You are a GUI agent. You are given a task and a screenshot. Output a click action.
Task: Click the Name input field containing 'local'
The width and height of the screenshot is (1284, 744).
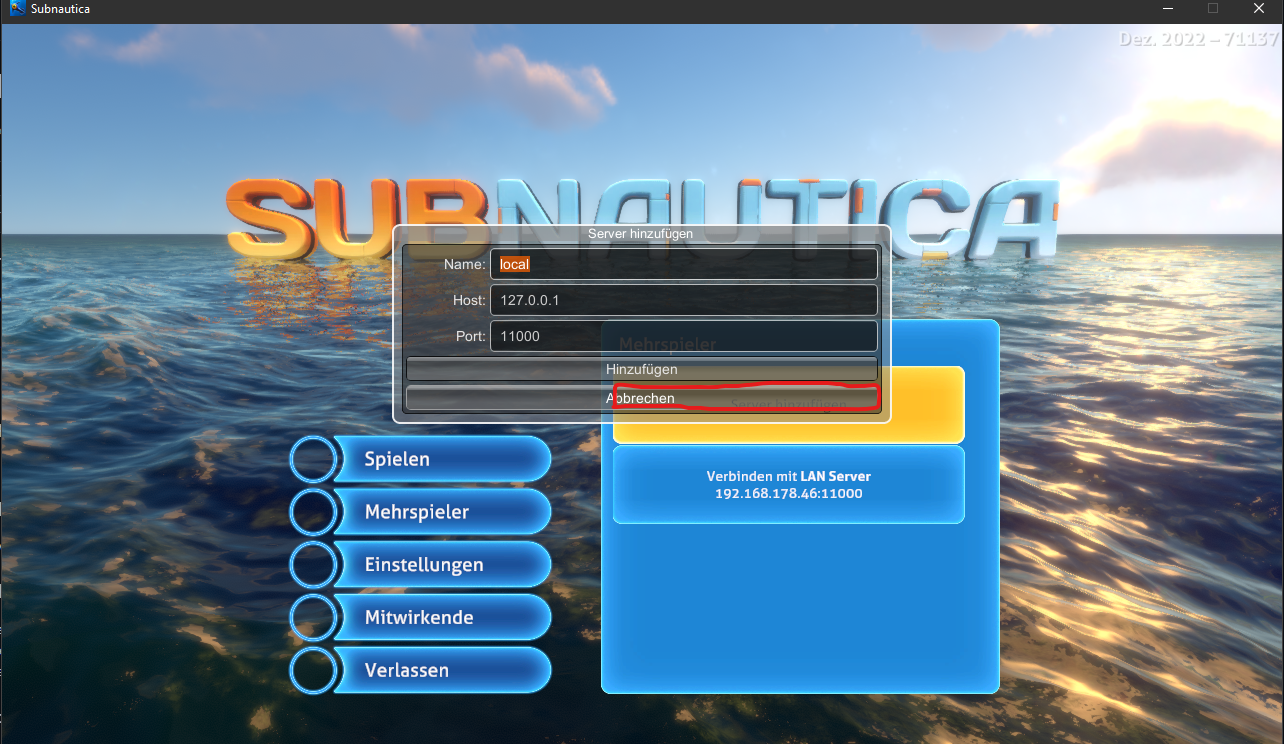[683, 264]
